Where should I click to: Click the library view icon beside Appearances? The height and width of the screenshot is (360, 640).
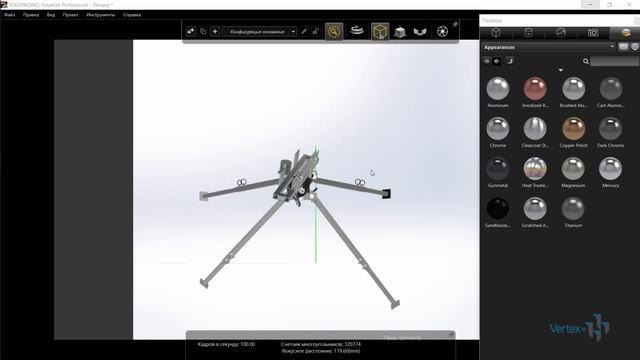(x=623, y=47)
